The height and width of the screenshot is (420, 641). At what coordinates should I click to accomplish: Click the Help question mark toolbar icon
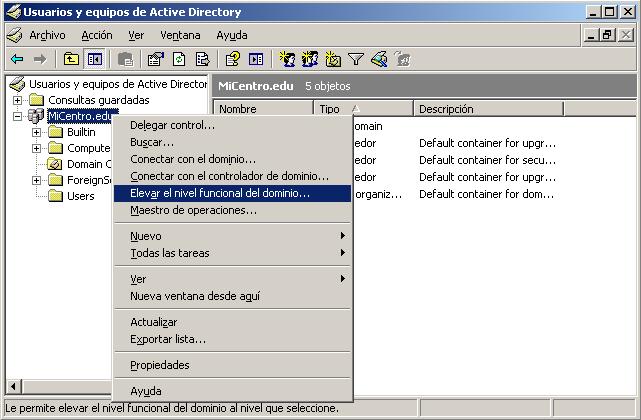pyautogui.click(x=232, y=59)
